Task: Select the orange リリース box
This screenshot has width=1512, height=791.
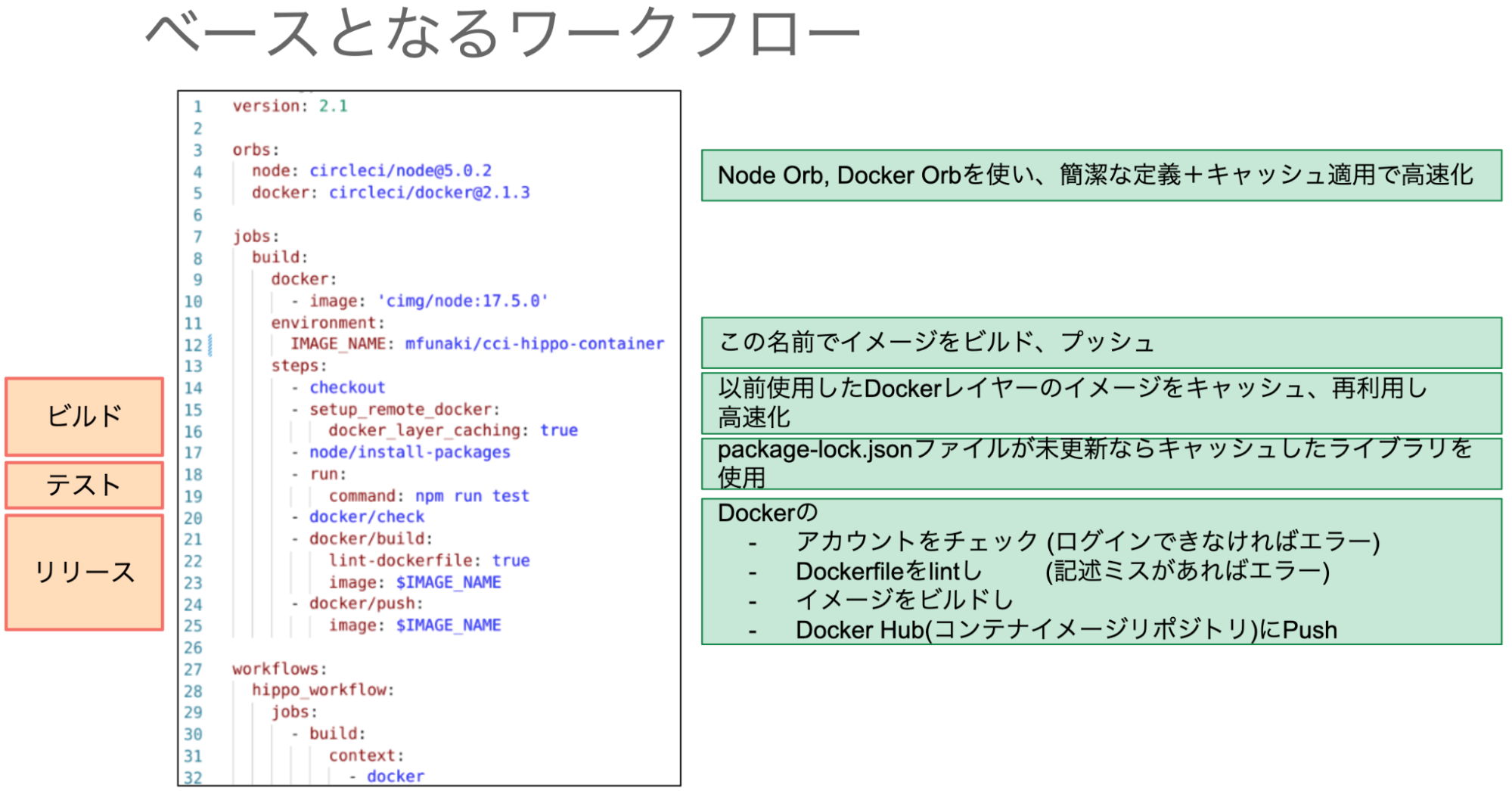Action: pyautogui.click(x=84, y=572)
